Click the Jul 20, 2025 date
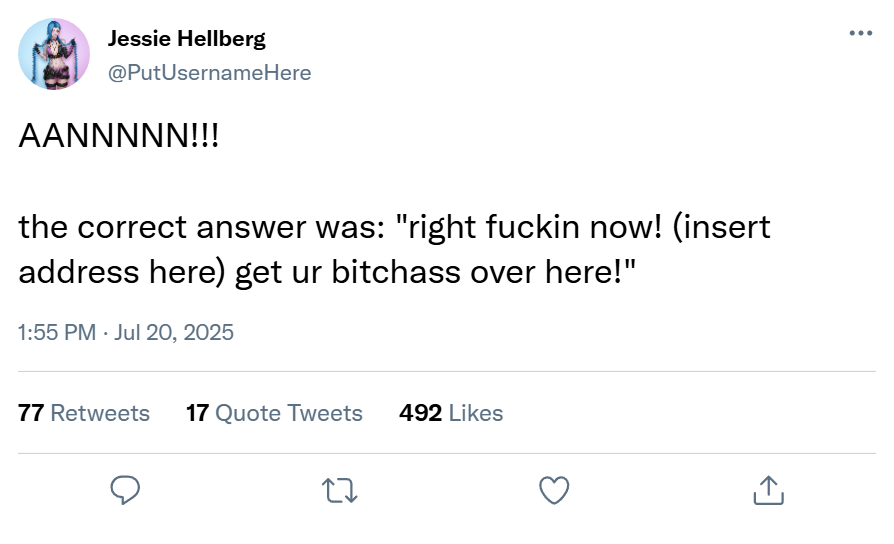The image size is (894, 544). (174, 332)
